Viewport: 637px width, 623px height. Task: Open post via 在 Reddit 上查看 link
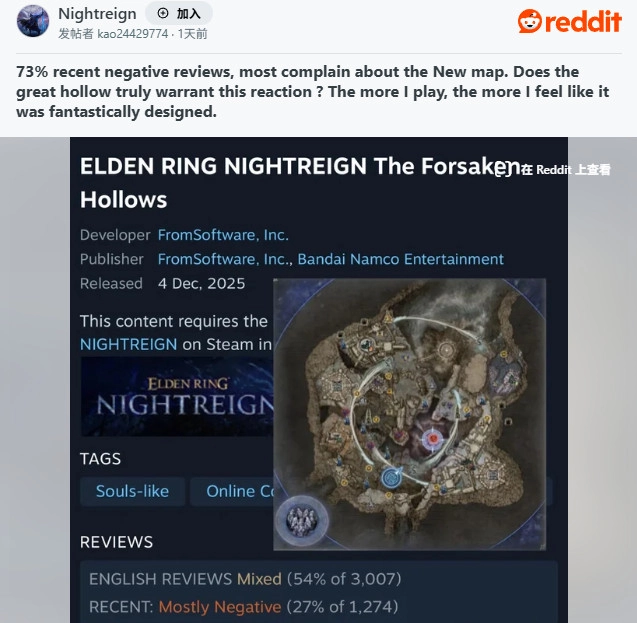(x=553, y=169)
